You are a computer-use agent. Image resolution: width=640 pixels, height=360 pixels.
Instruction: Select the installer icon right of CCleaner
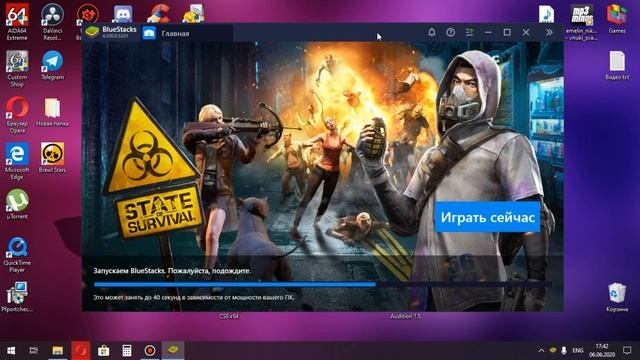(193, 14)
